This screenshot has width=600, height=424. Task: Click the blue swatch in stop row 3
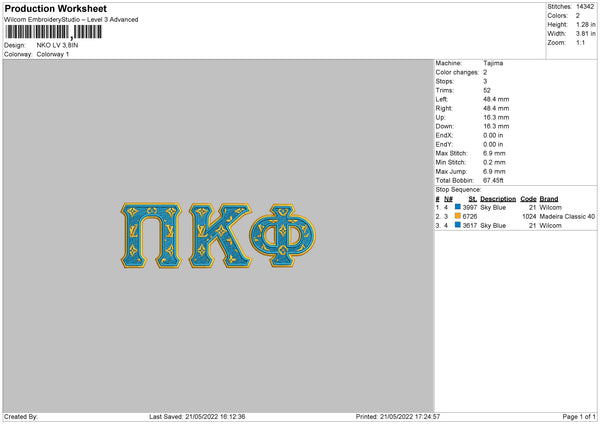point(457,225)
